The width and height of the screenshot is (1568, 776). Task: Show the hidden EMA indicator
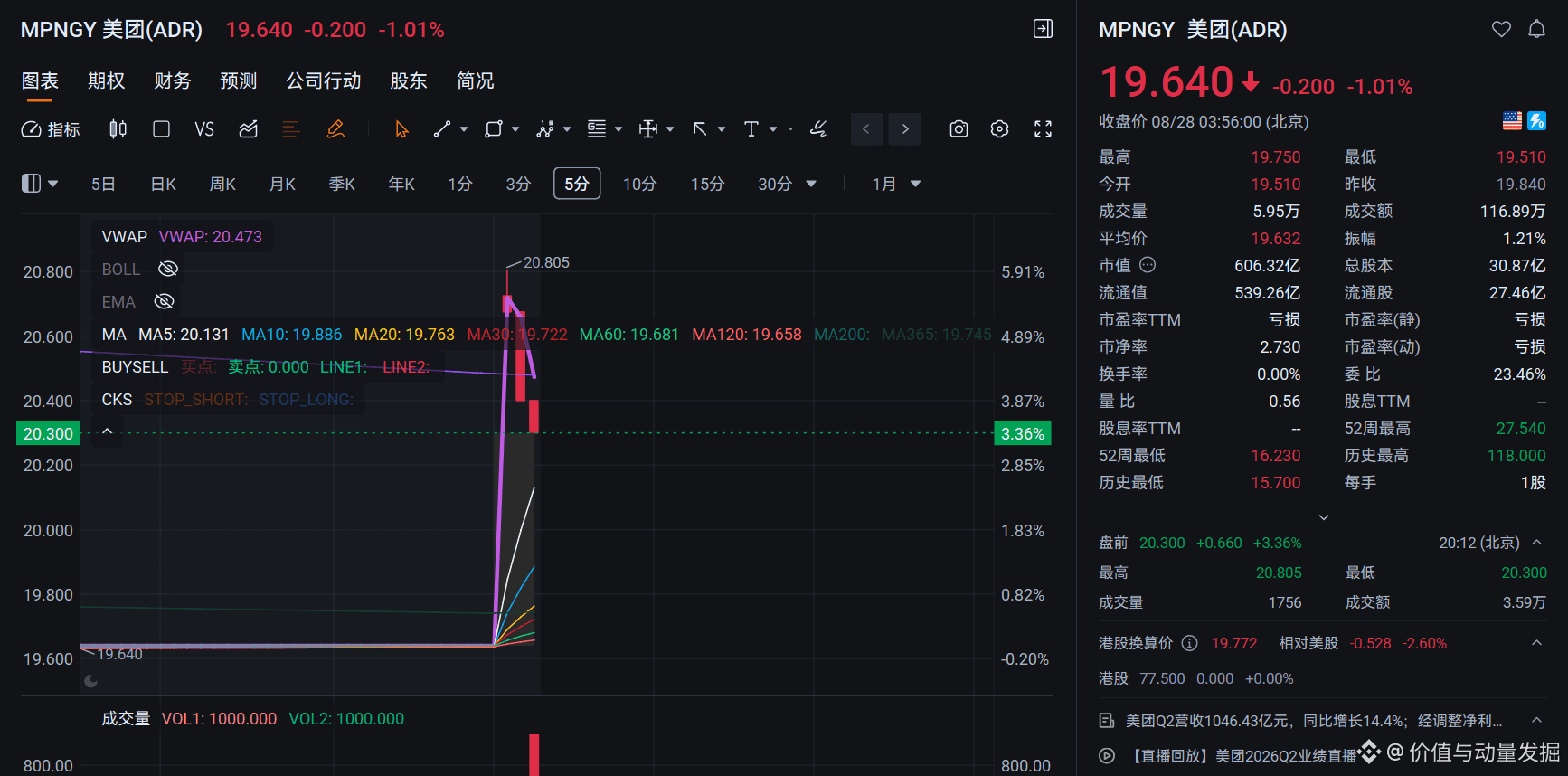tap(164, 301)
